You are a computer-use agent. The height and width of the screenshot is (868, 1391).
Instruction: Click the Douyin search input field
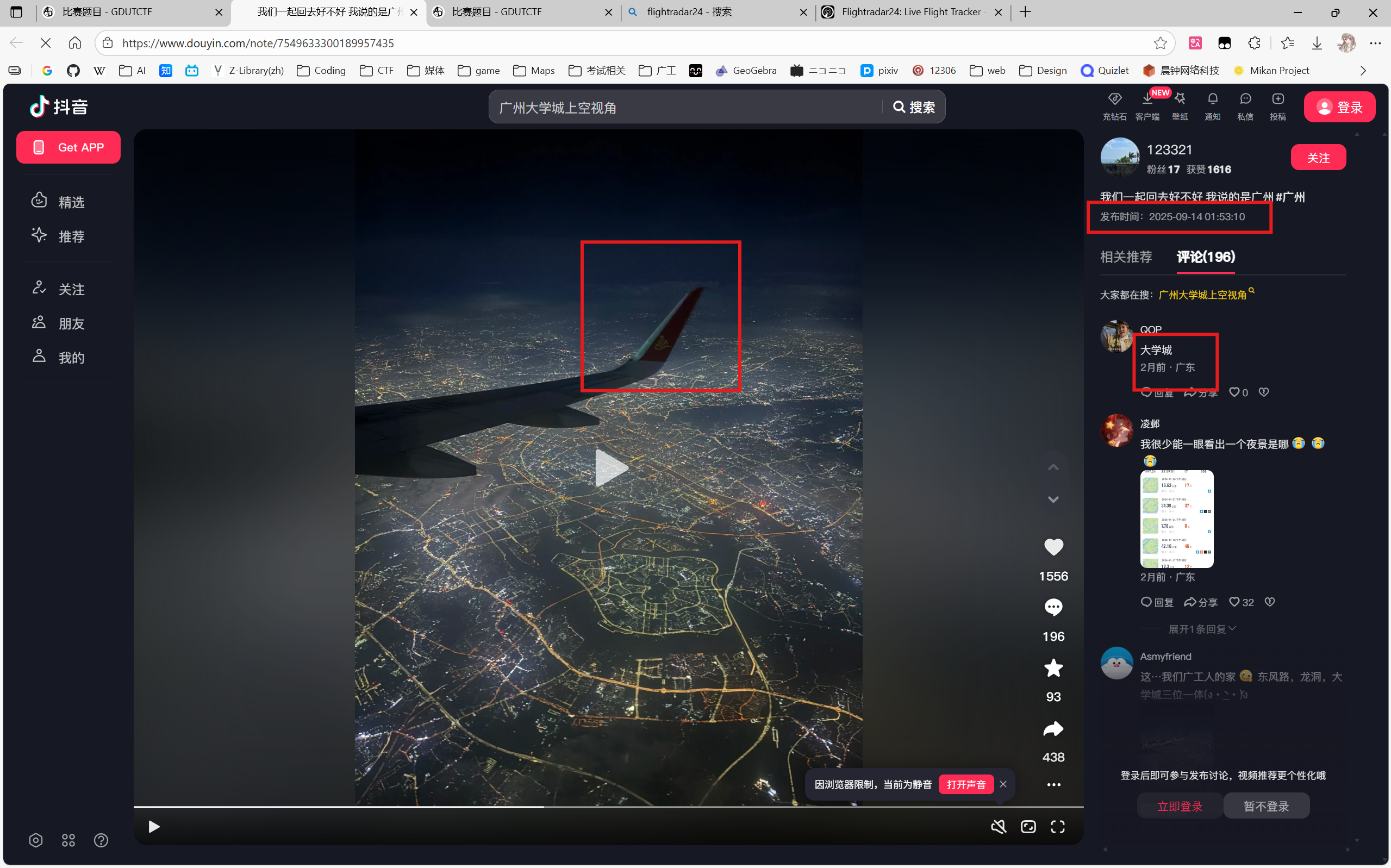(683, 108)
